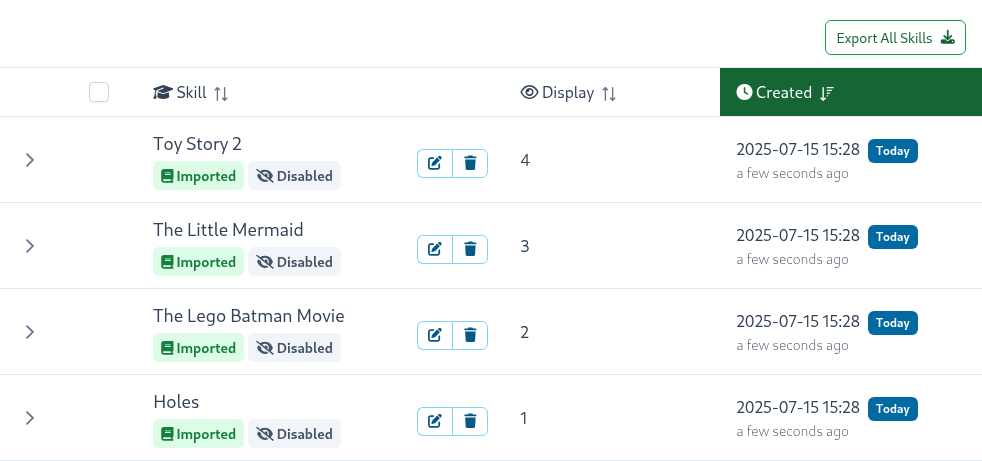The image size is (982, 461).
Task: Tick the select-all checkbox in header
Action: click(x=99, y=92)
